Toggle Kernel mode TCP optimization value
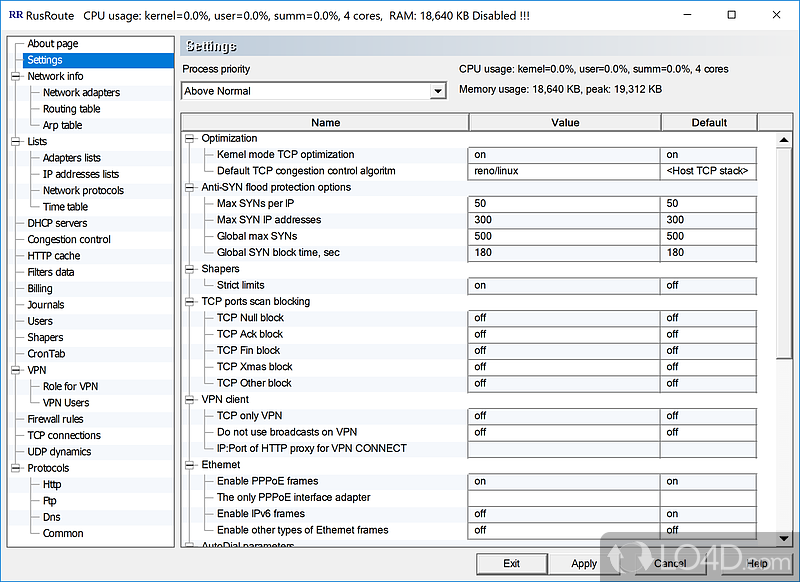The width and height of the screenshot is (800, 582). [564, 155]
